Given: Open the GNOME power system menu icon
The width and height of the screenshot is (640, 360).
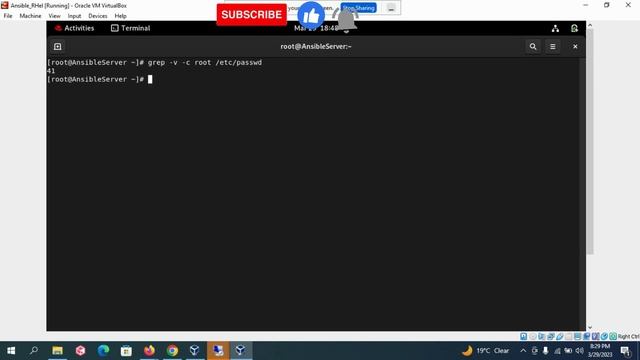Looking at the screenshot, I should coord(574,28).
